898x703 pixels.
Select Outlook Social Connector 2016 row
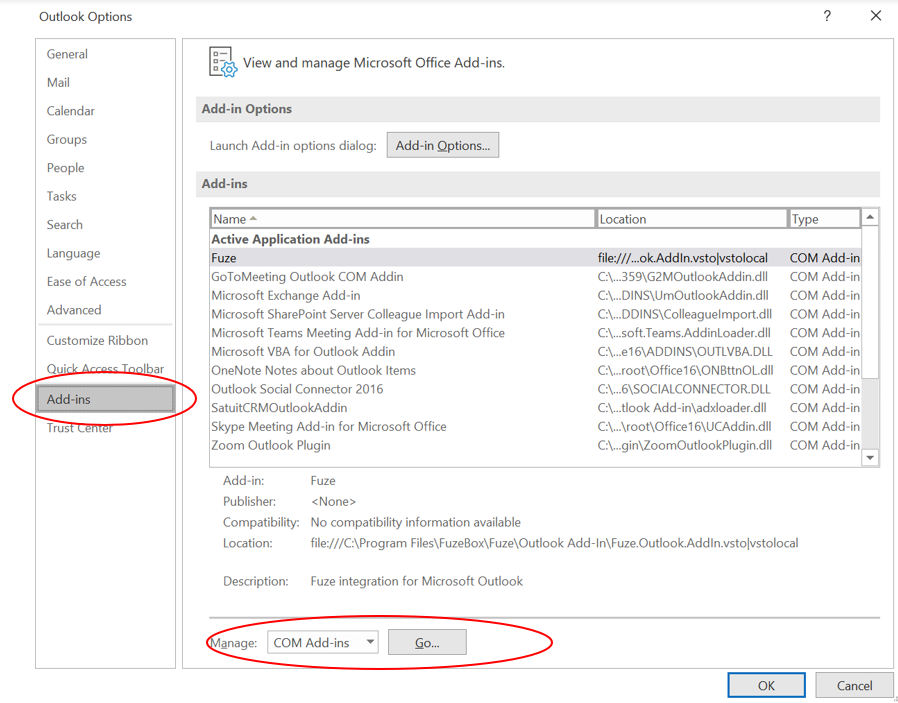535,389
